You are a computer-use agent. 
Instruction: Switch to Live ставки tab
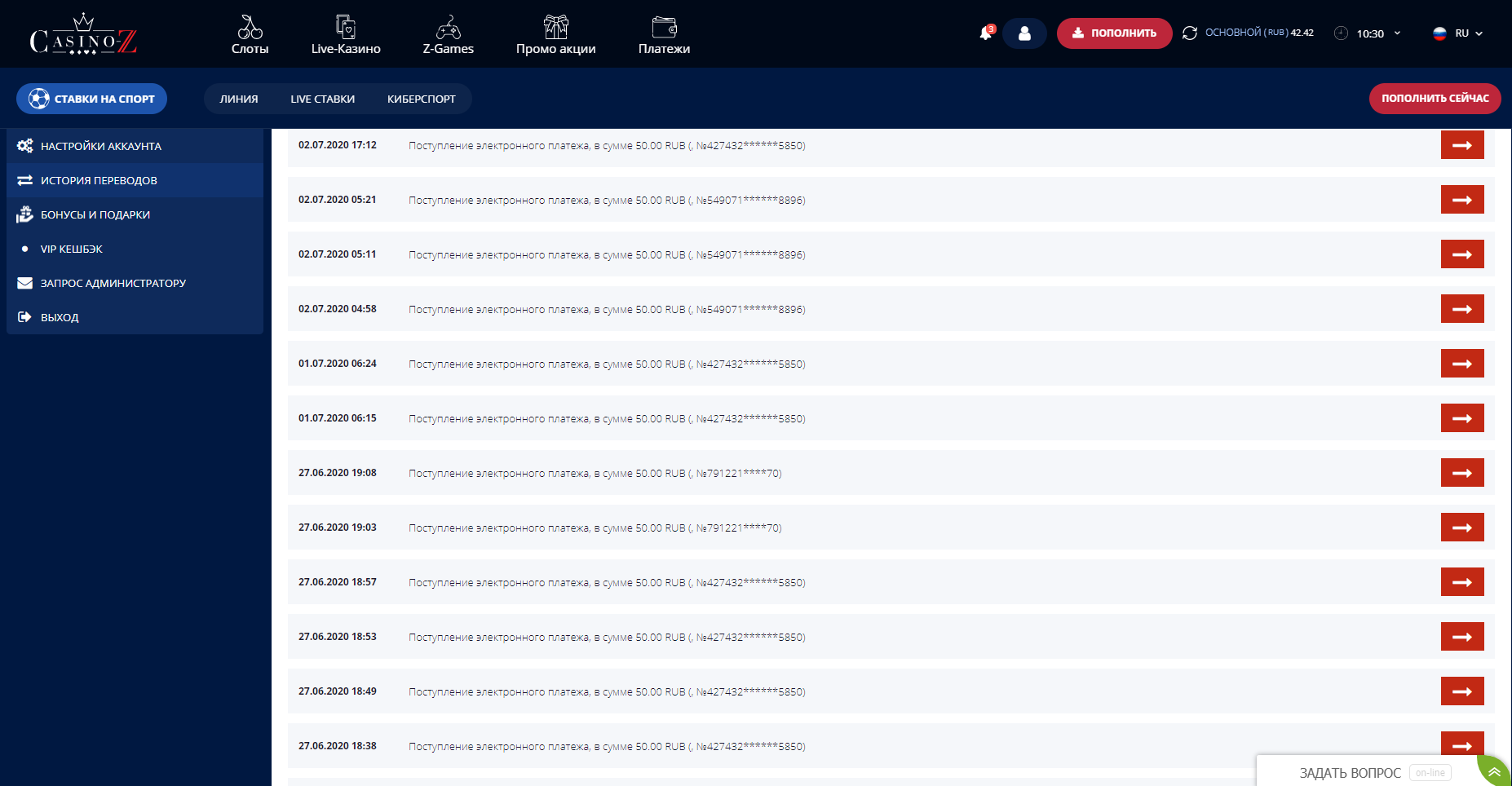(x=323, y=99)
